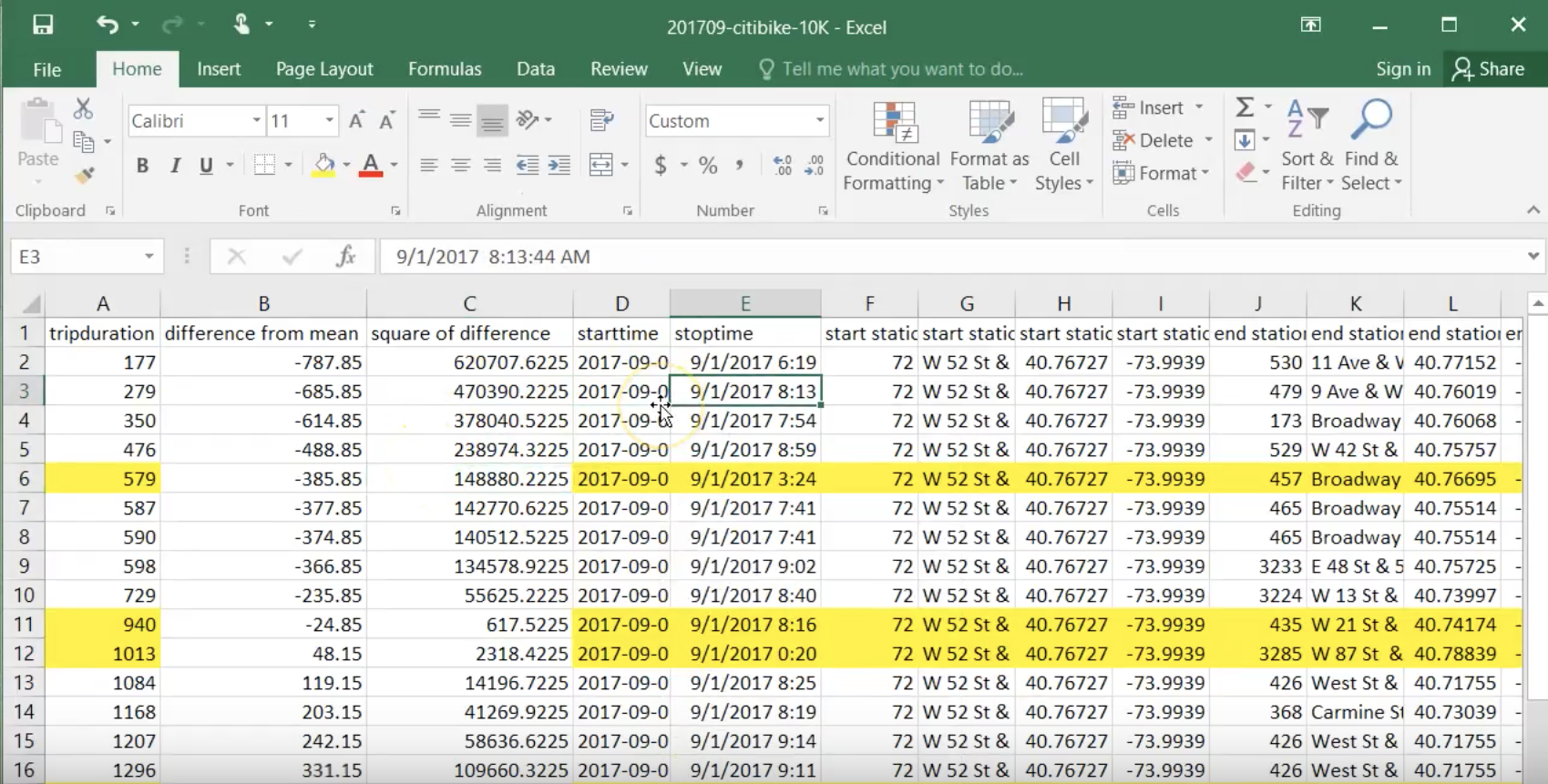Open the File tab
The height and width of the screenshot is (784, 1548).
pos(47,69)
